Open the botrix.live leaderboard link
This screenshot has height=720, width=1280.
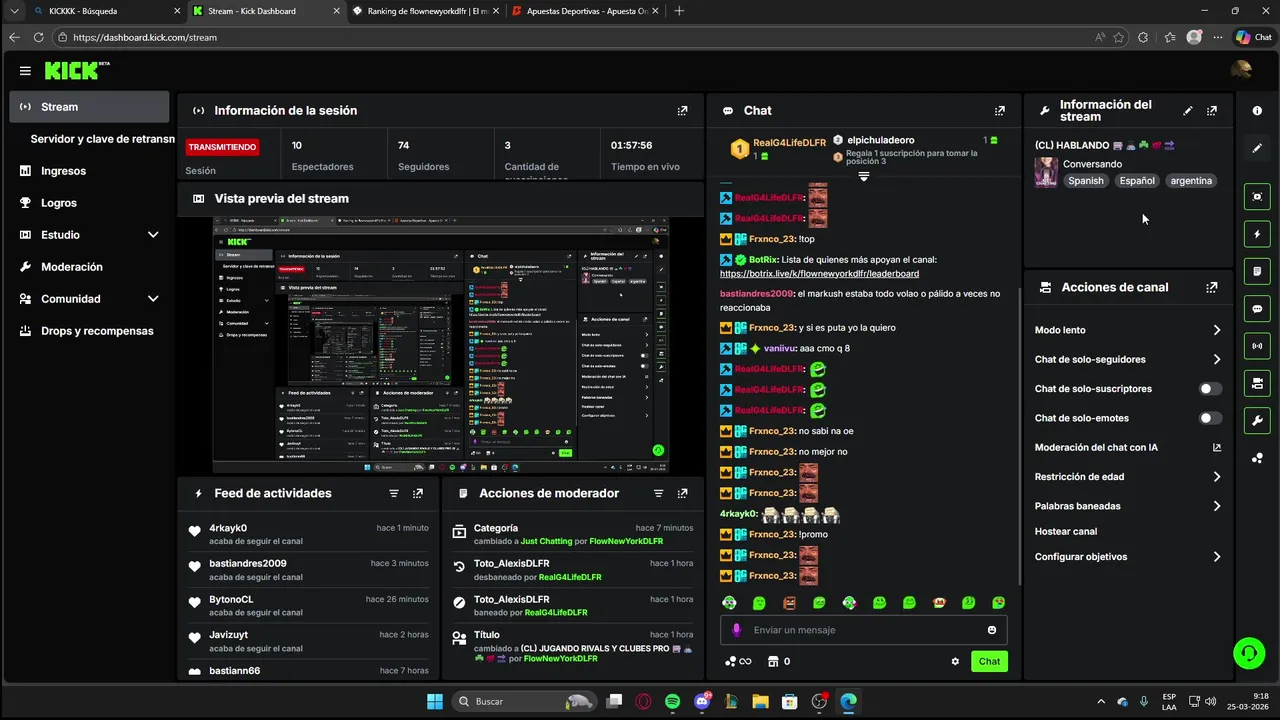click(x=819, y=273)
